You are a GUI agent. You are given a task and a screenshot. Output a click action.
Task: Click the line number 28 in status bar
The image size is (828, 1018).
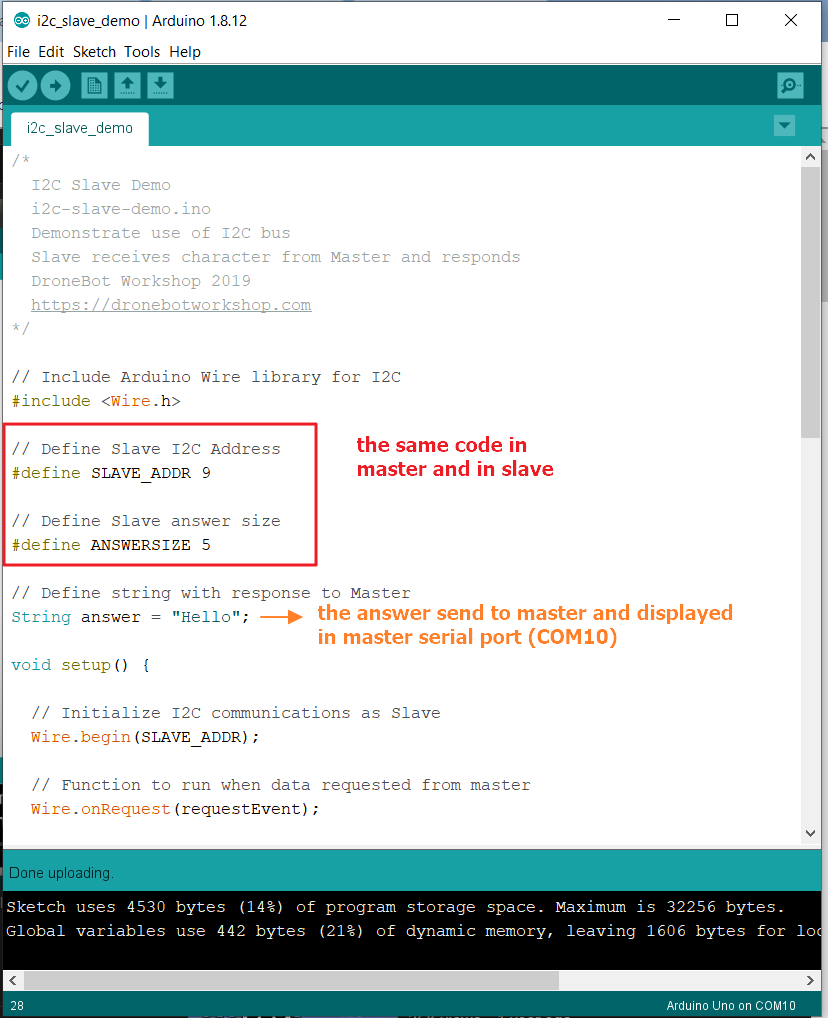pos(17,1006)
